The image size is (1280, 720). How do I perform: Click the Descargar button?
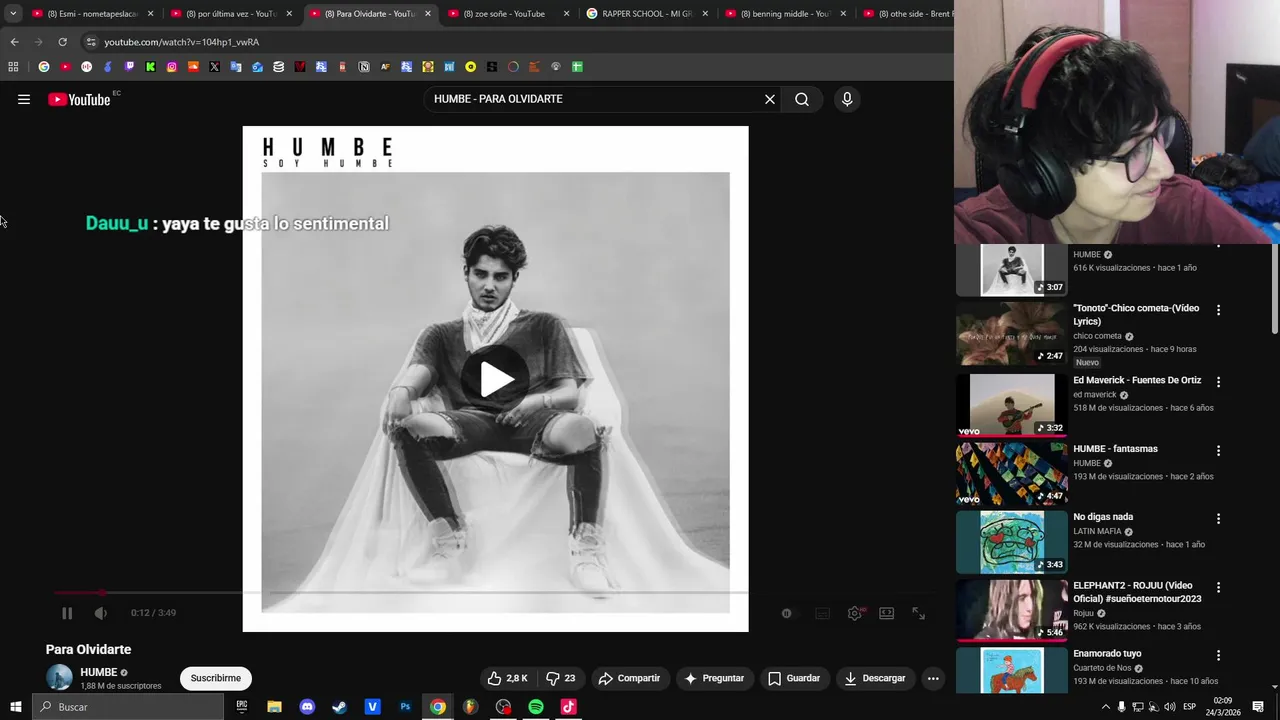[874, 678]
